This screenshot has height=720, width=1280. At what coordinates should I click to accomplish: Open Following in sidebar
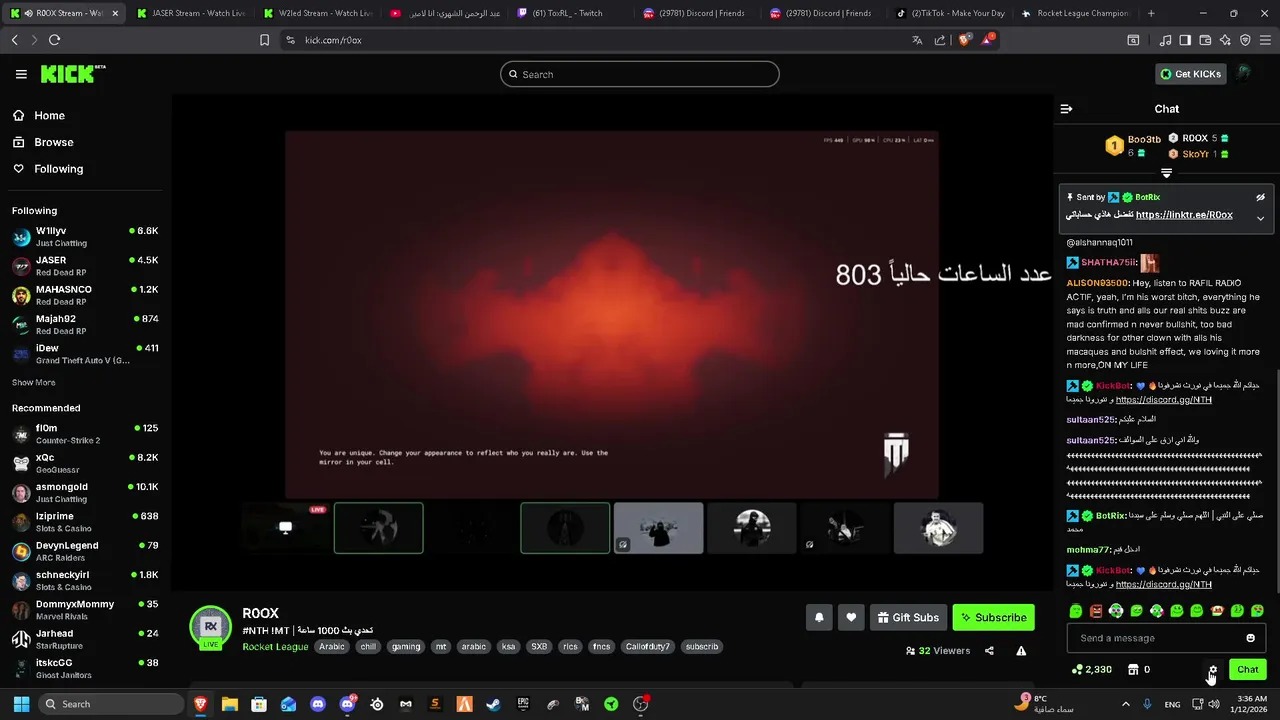point(49,169)
